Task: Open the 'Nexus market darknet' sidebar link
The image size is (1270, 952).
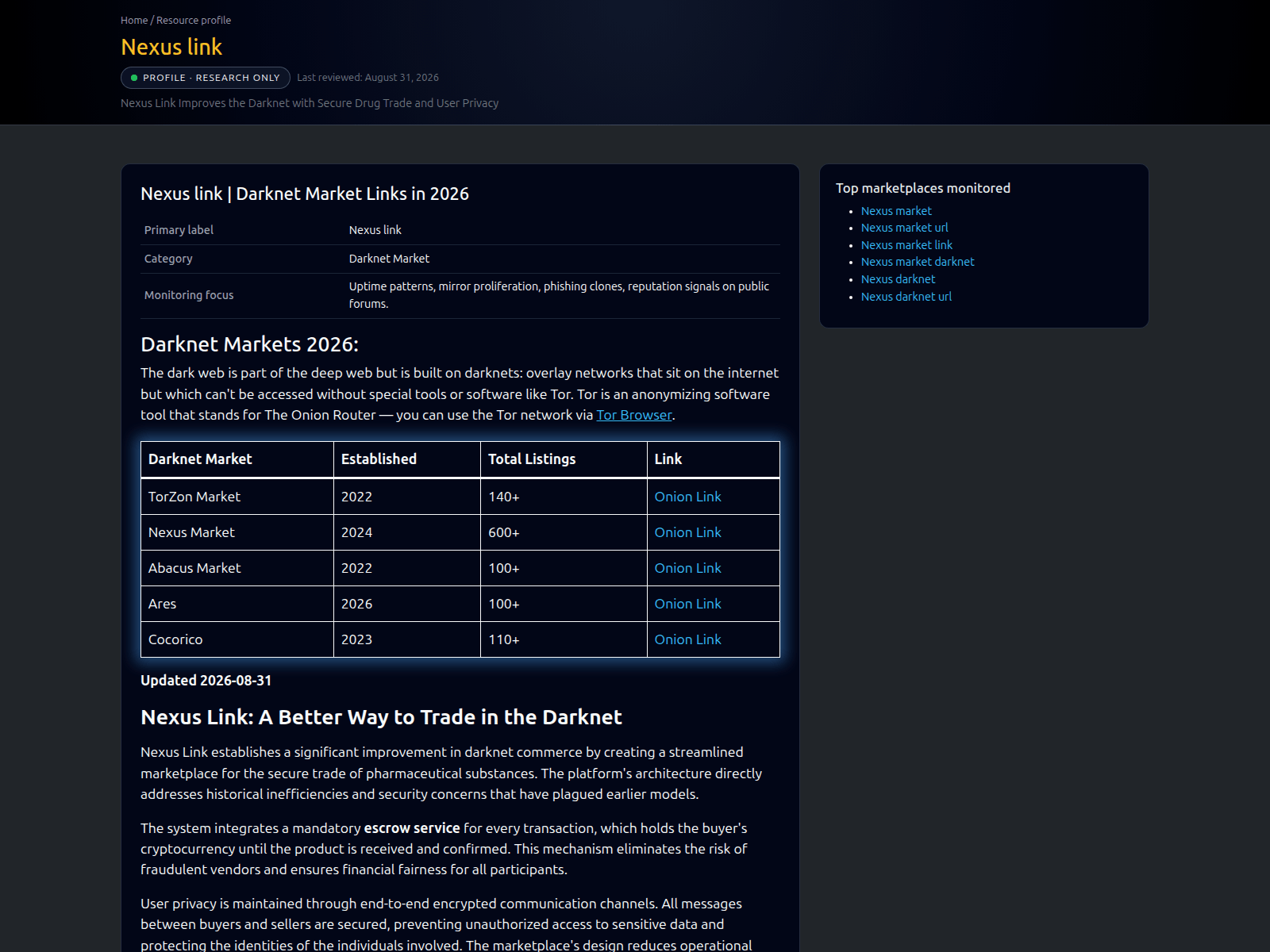Action: pyautogui.click(x=918, y=262)
